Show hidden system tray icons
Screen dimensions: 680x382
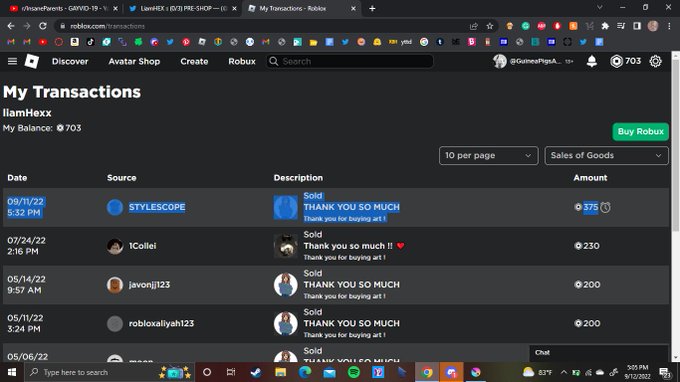pos(563,372)
